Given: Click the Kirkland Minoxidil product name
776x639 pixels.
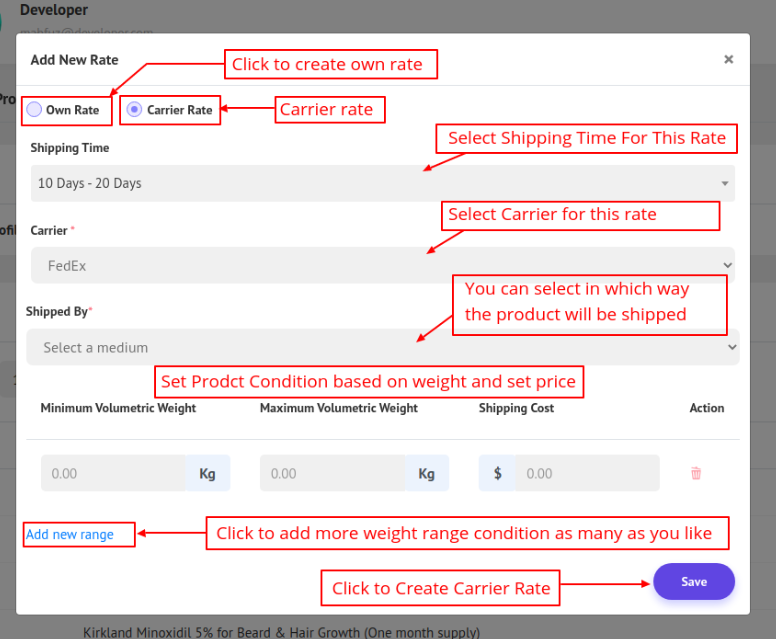Looking at the screenshot, I should click(x=281, y=632).
